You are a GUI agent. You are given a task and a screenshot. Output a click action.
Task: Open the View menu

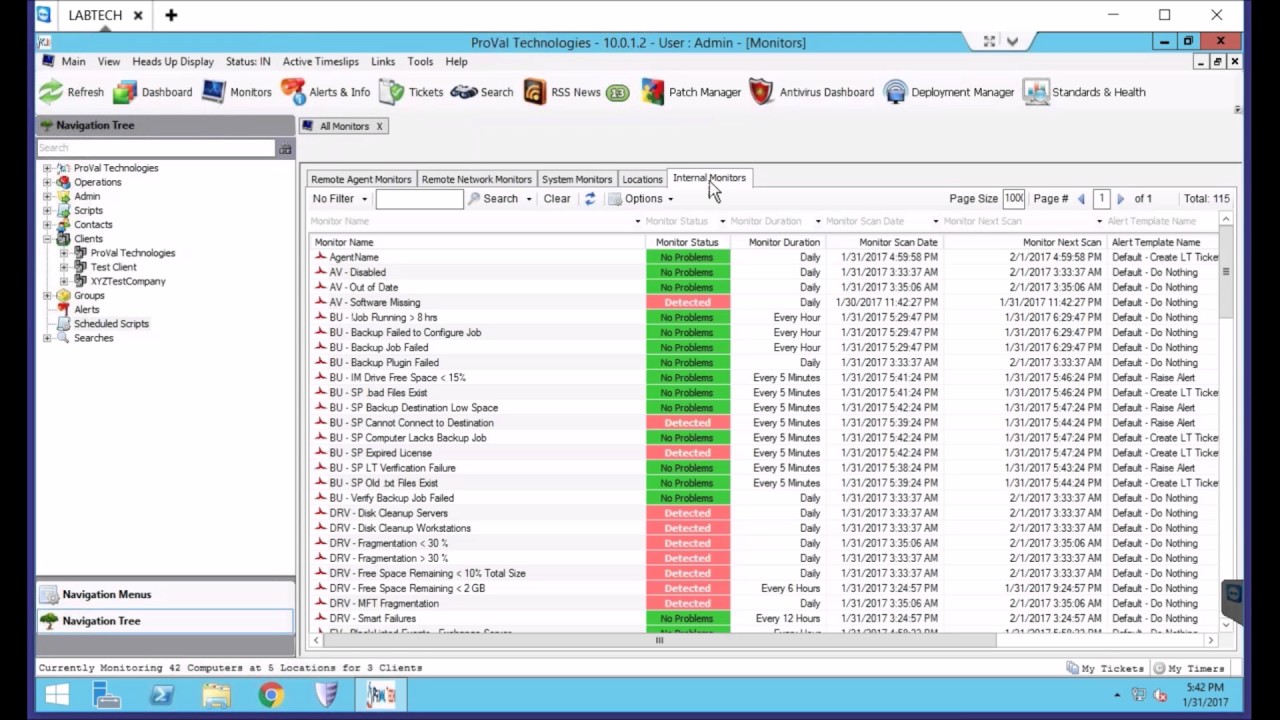[x=109, y=62]
